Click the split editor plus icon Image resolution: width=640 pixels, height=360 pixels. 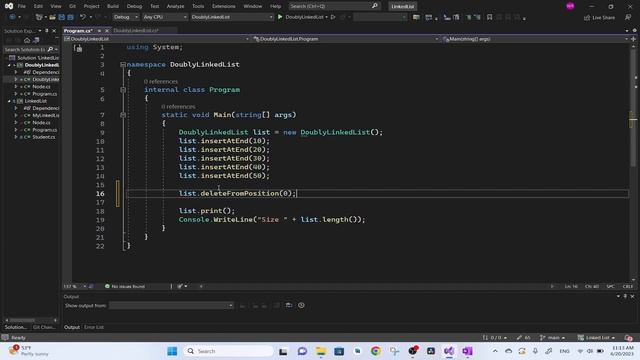(x=633, y=39)
